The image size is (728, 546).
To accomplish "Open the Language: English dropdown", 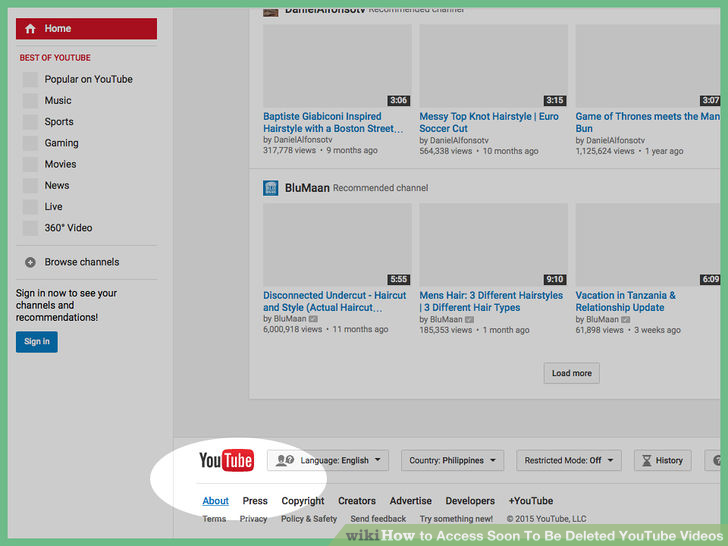I will point(328,461).
